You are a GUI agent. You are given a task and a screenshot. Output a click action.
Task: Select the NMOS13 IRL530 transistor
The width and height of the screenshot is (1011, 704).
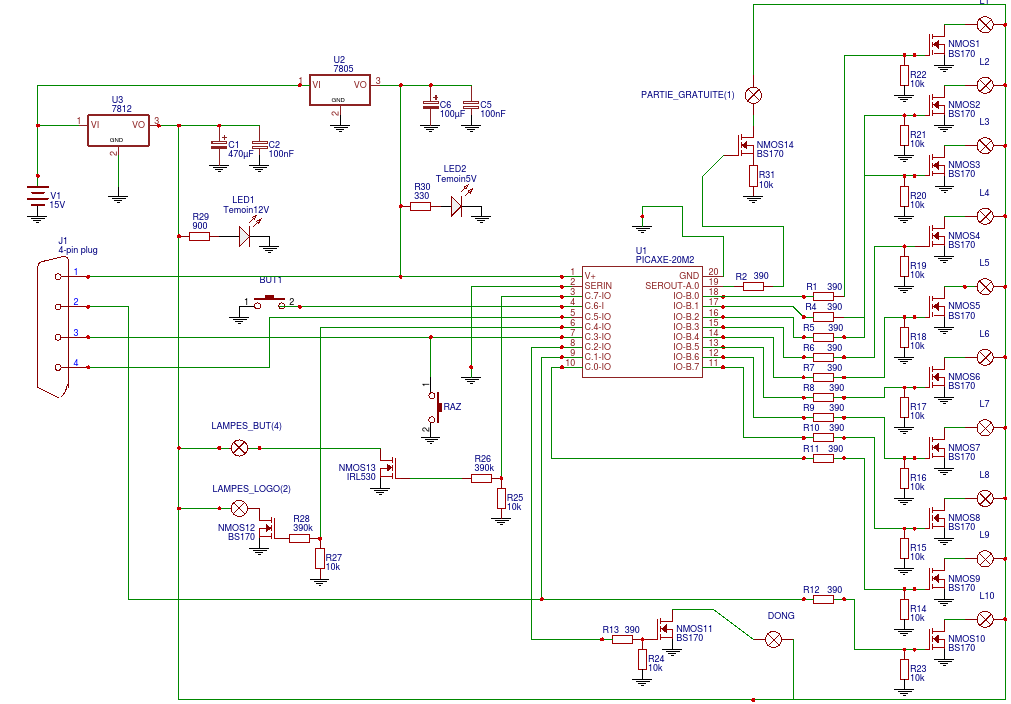click(389, 469)
